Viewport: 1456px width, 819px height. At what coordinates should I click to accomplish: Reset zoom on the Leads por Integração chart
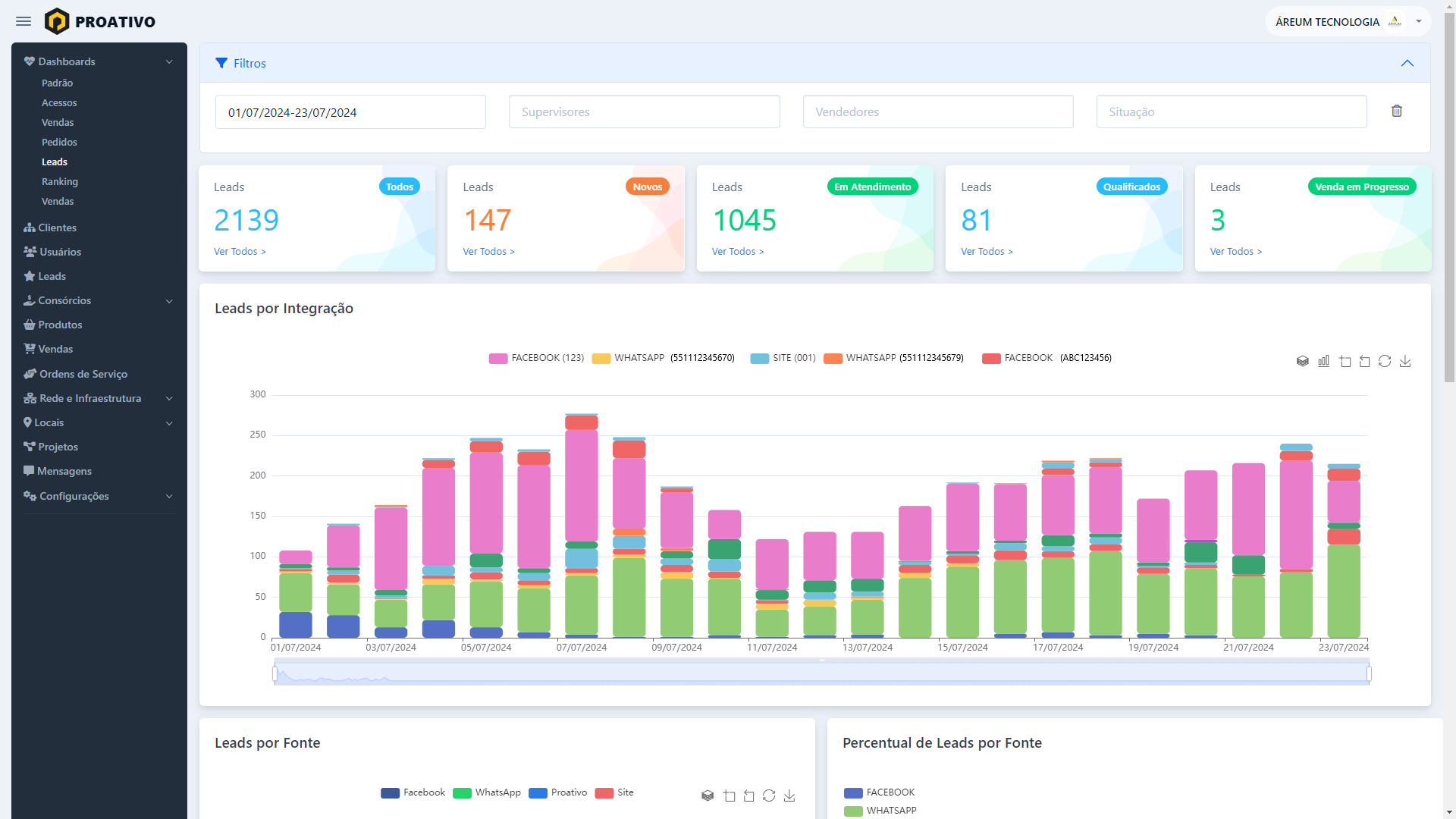[1364, 361]
